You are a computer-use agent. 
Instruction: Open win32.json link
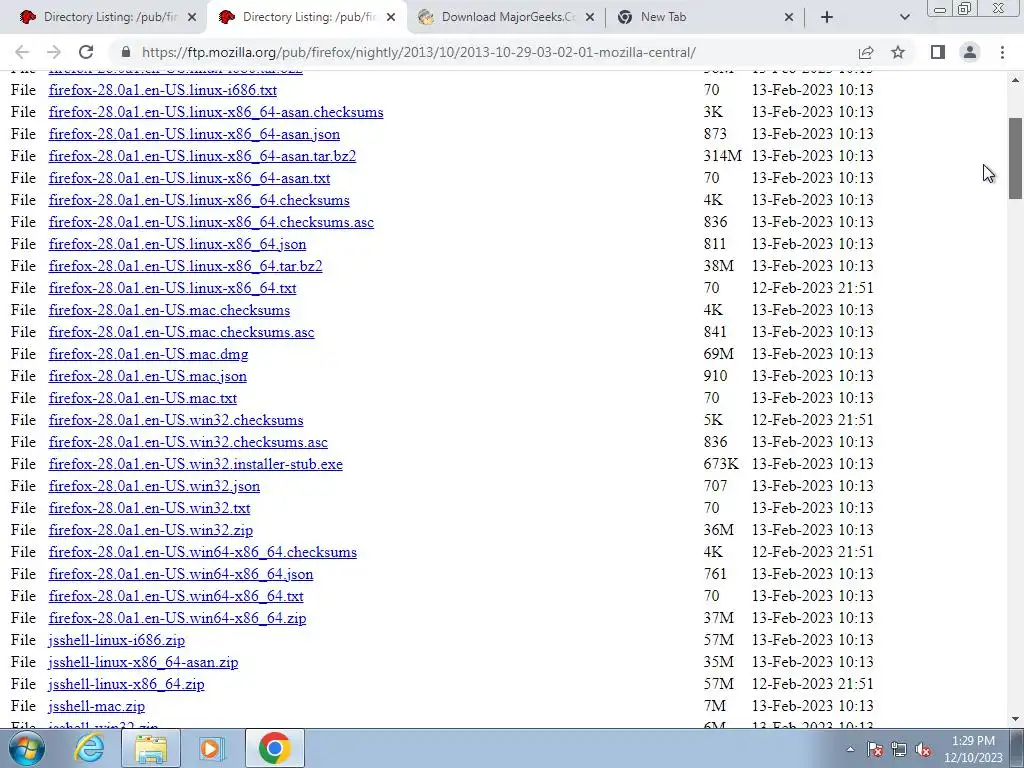pos(154,487)
